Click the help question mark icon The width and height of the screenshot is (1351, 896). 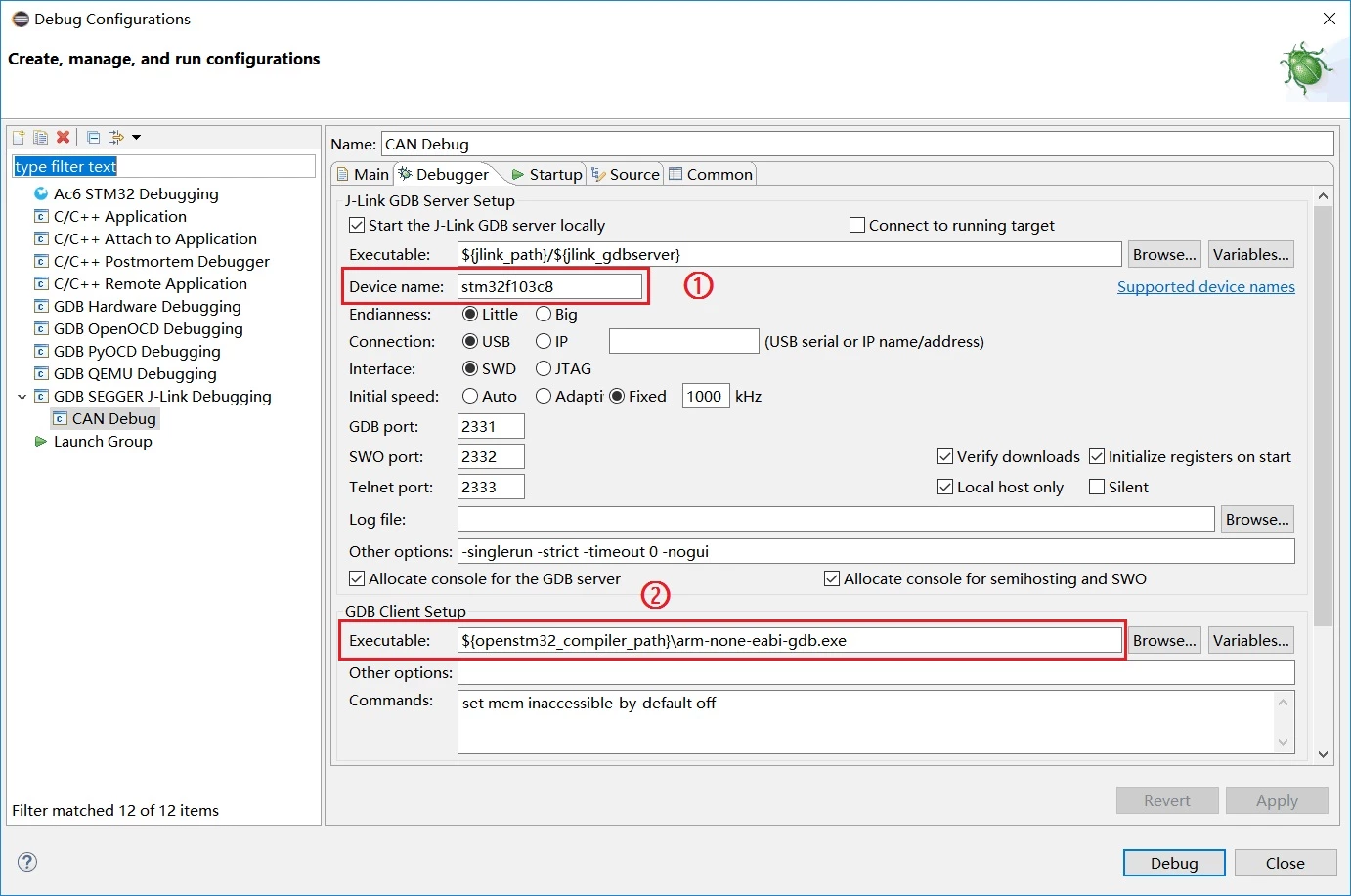point(27,862)
